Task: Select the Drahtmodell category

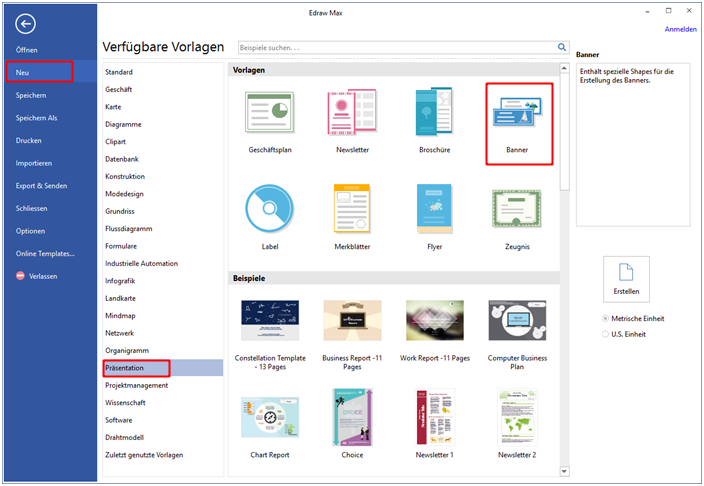Action: tap(124, 437)
